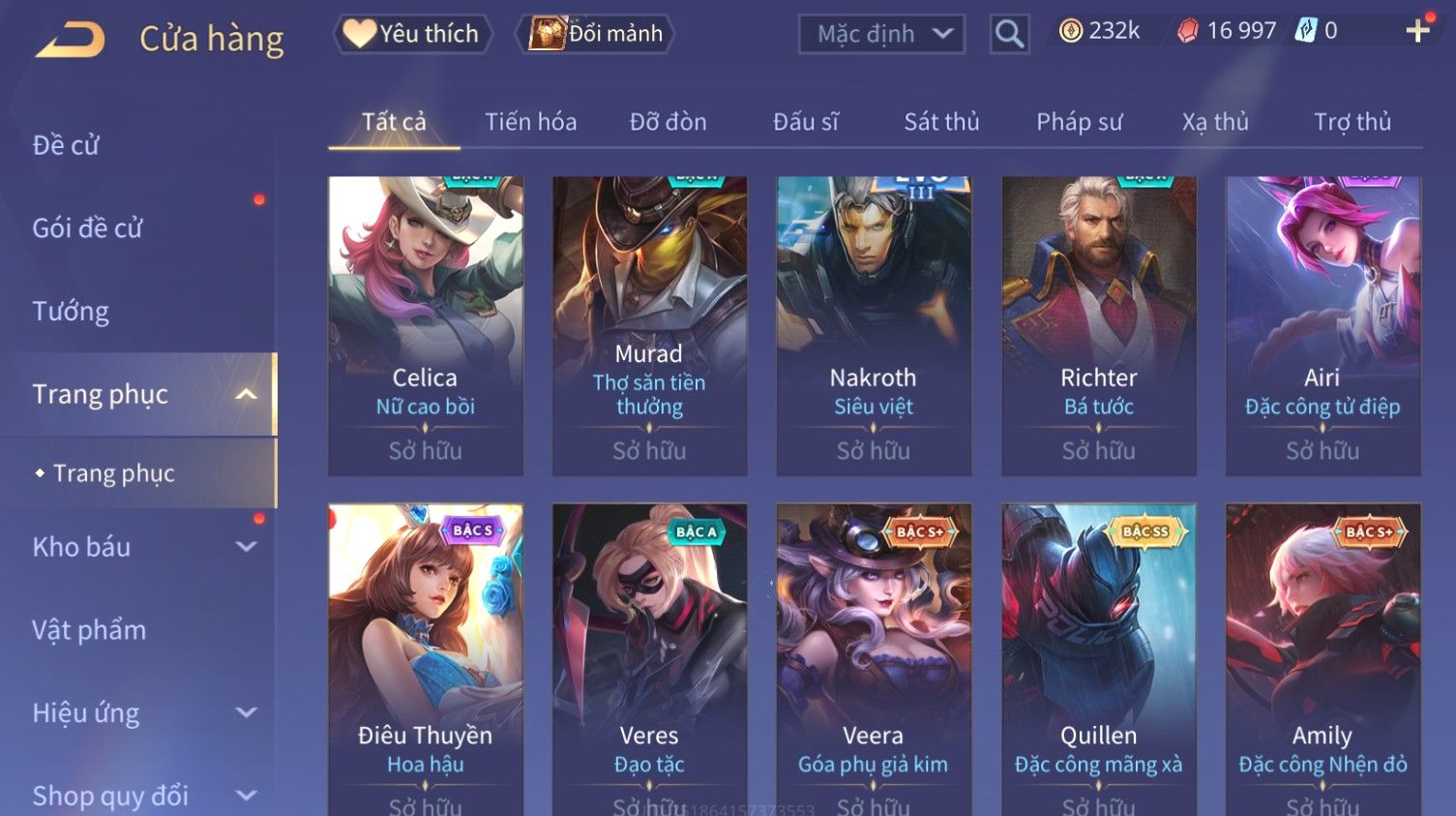Expand the Kho báu sidebar section
The image size is (1456, 816).
(247, 547)
